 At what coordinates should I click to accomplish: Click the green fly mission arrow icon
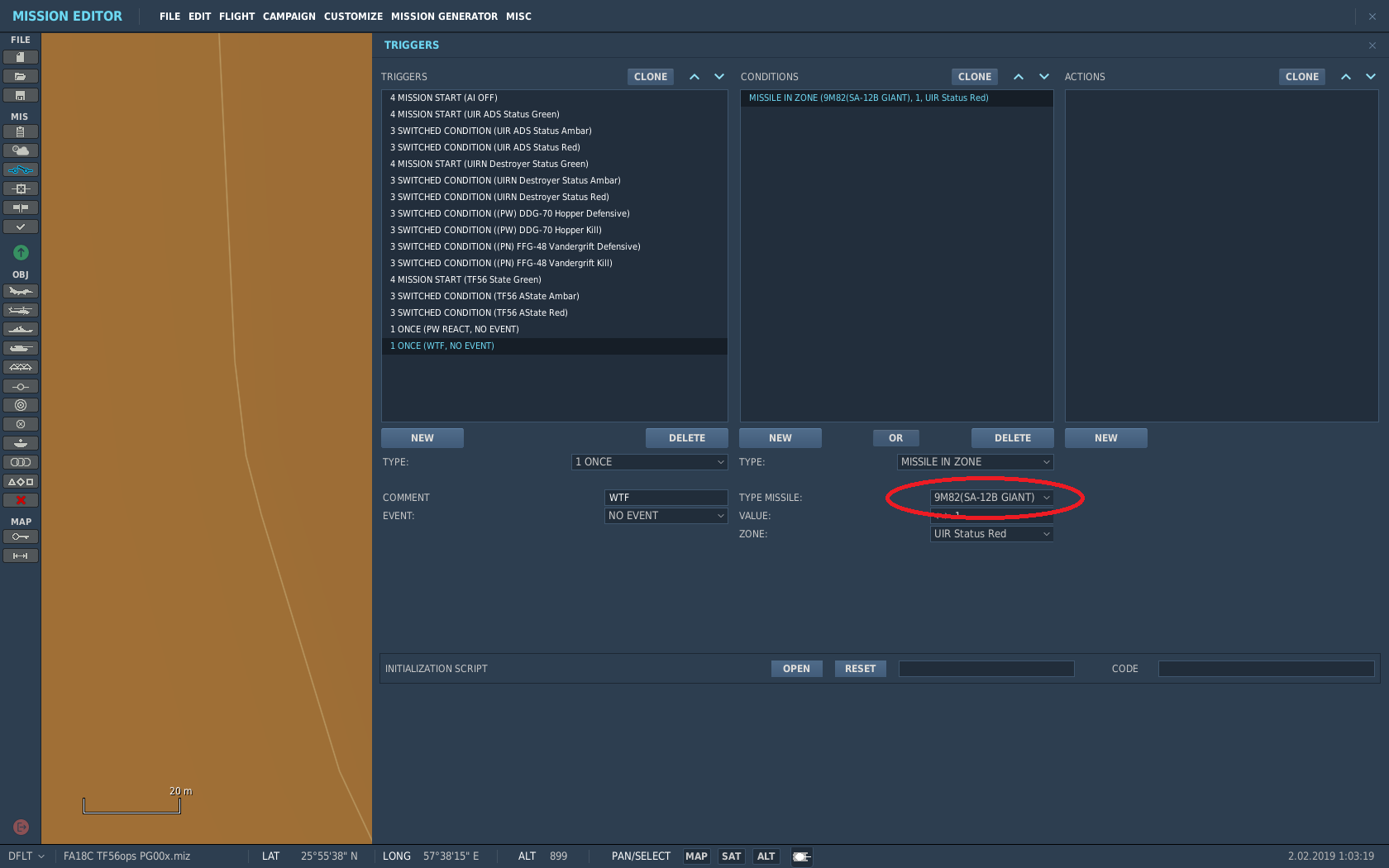click(21, 252)
